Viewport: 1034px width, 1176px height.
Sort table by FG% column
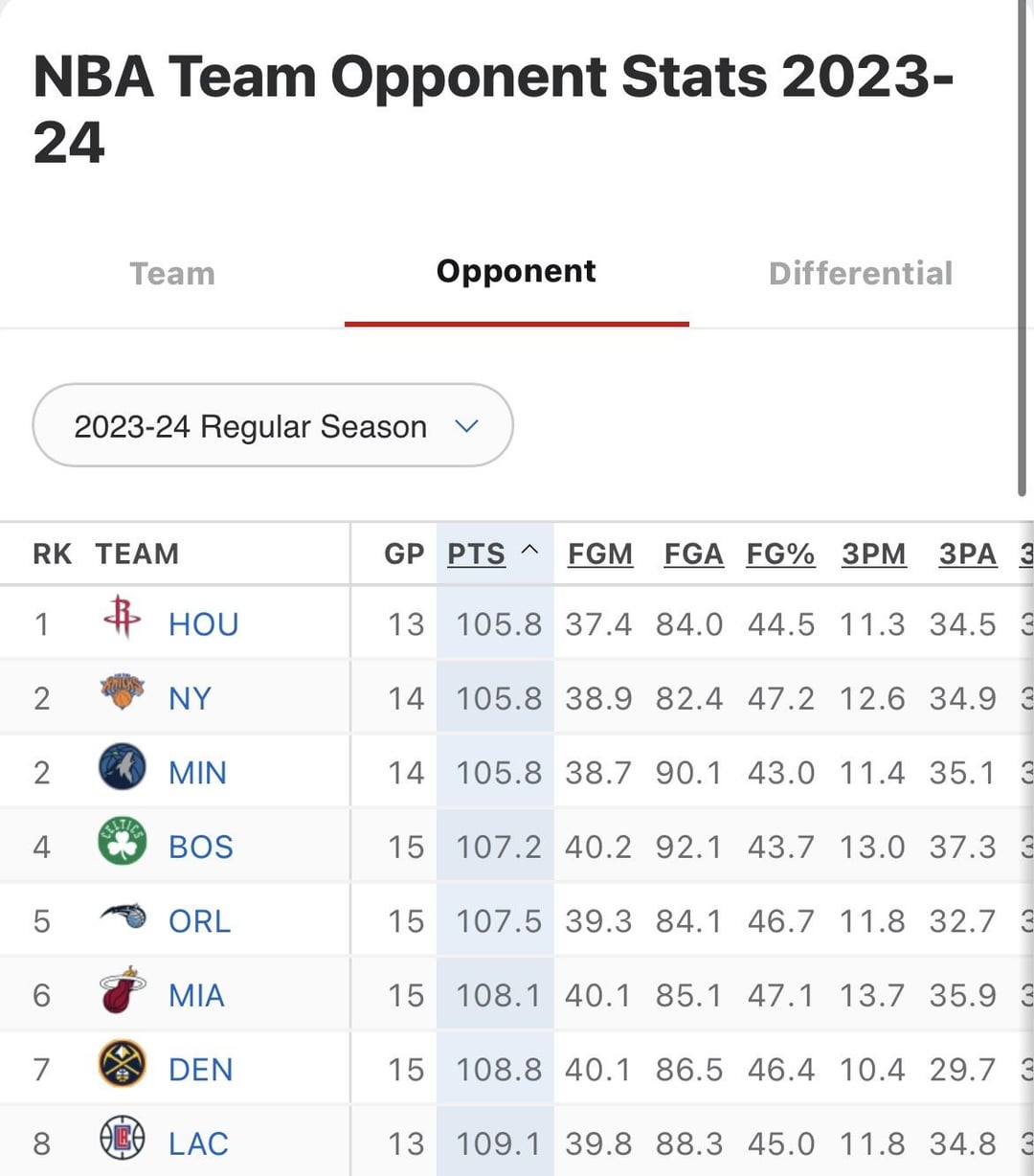coord(780,554)
